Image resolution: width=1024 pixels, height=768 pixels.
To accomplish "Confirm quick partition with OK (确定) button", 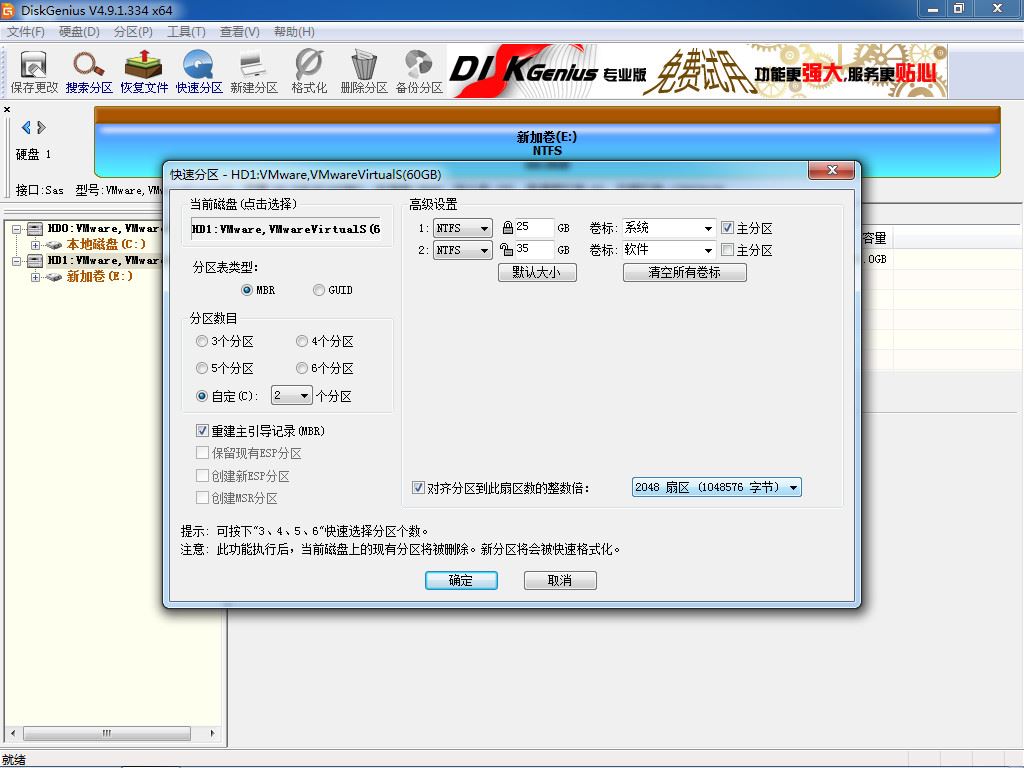I will (461, 580).
